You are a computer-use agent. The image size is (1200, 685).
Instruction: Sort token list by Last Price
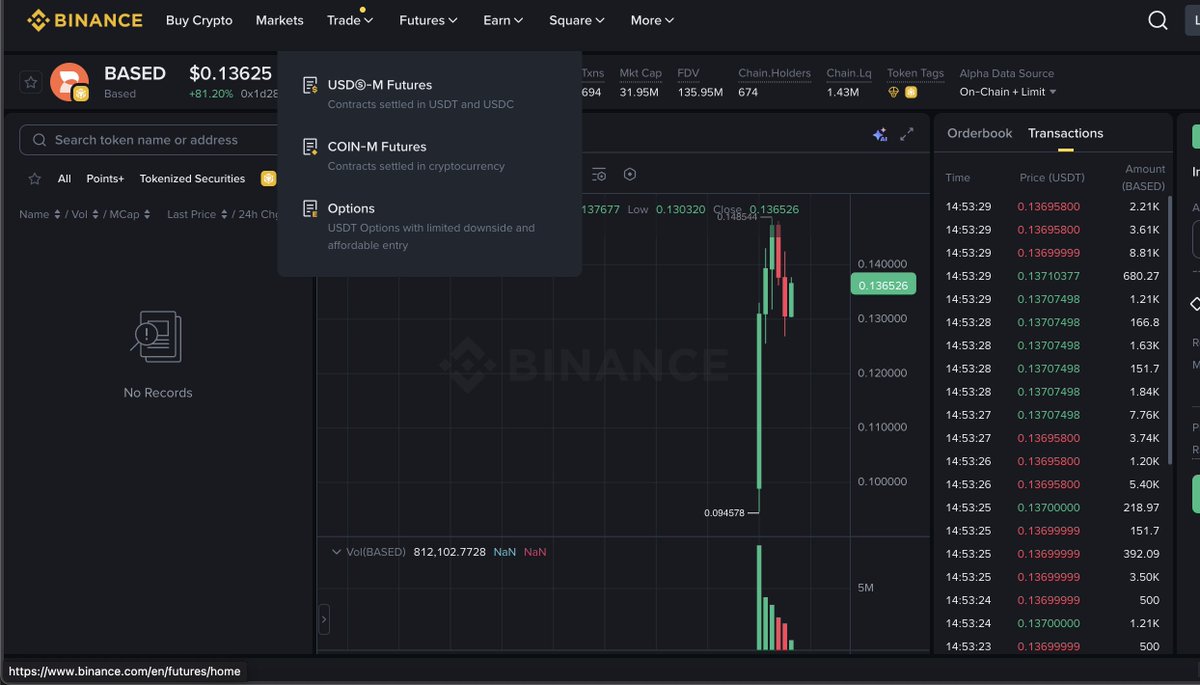[x=197, y=214]
